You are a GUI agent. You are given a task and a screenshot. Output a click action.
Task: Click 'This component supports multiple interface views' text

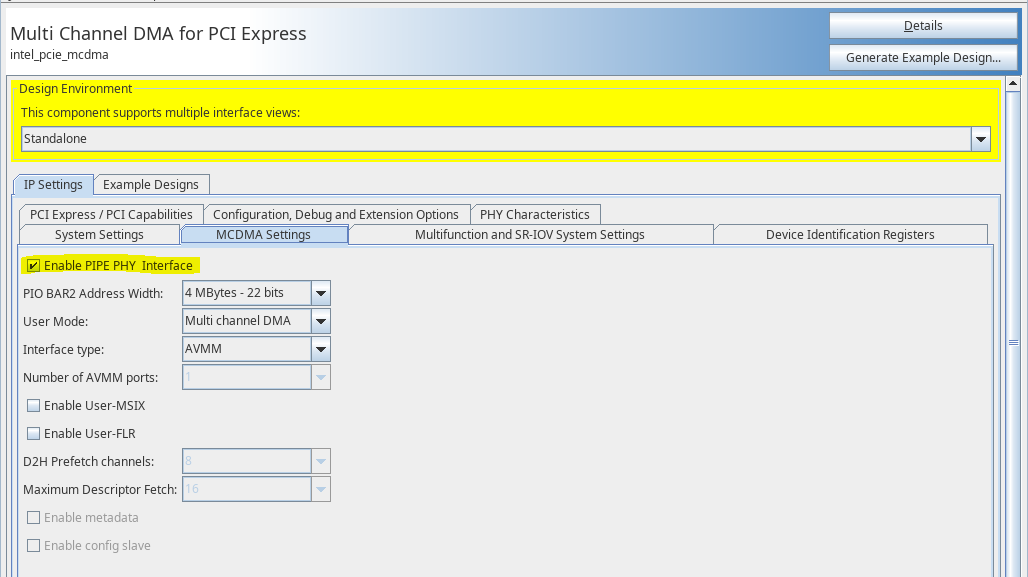(160, 113)
